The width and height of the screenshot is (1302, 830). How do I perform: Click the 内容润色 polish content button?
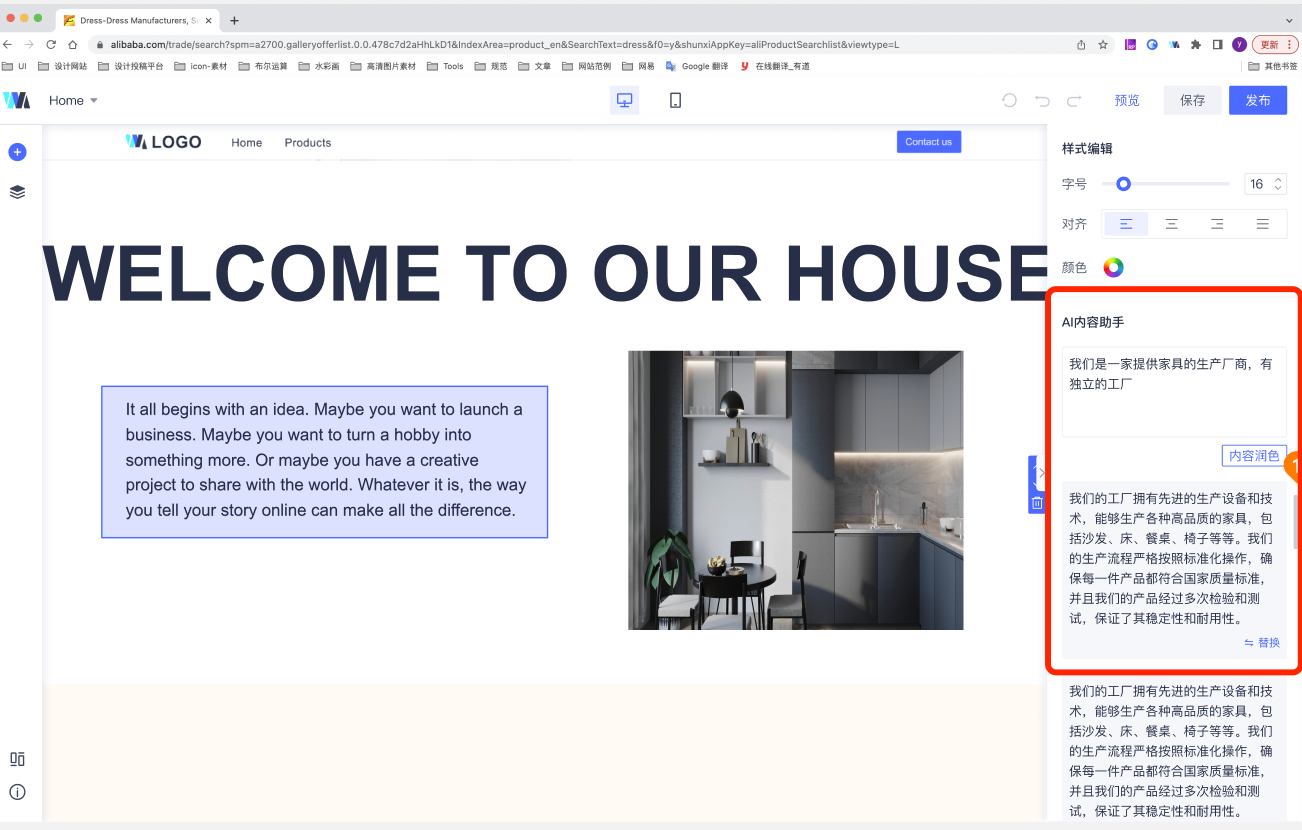[1254, 456]
